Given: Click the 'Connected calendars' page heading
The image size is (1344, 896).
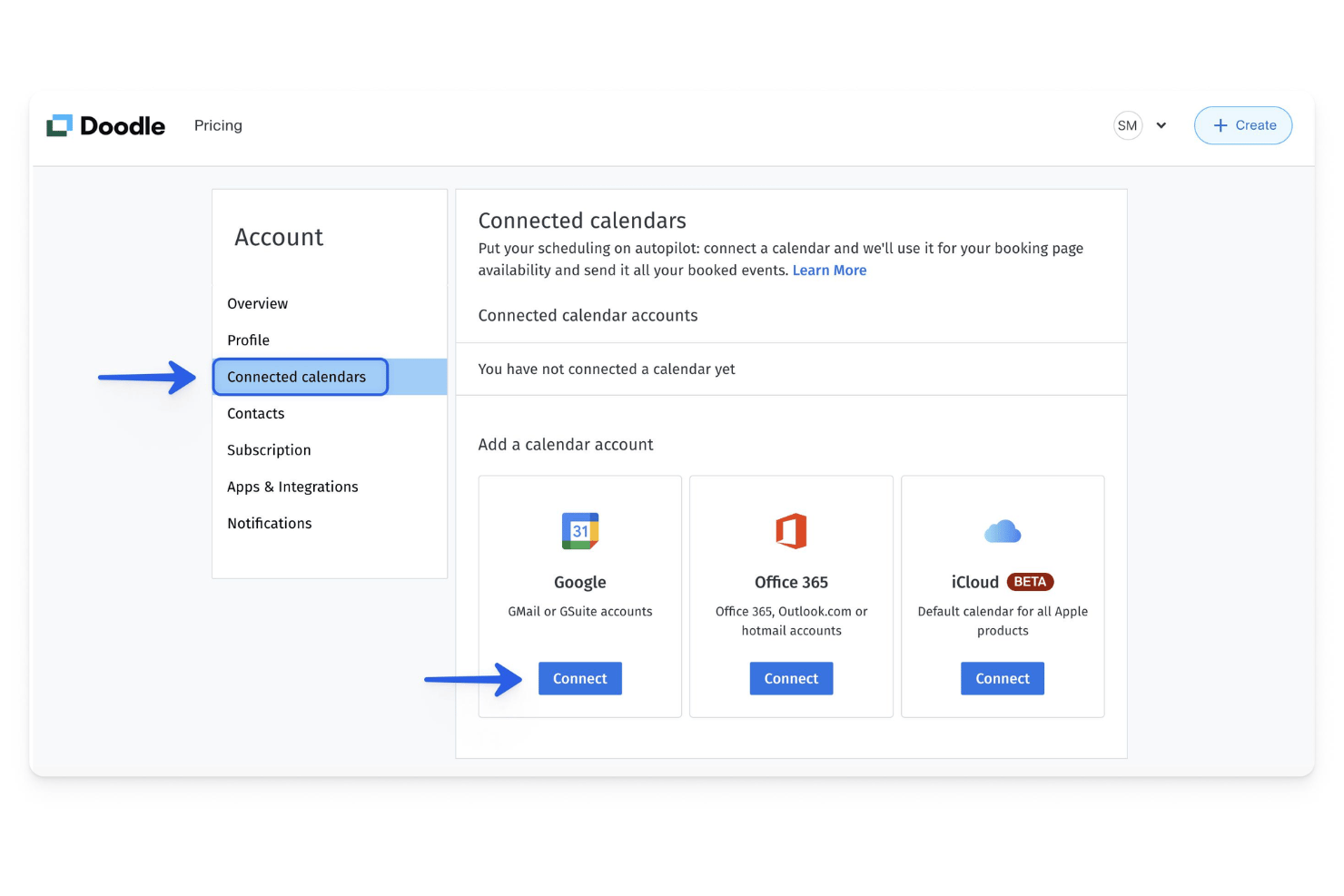Looking at the screenshot, I should (582, 222).
